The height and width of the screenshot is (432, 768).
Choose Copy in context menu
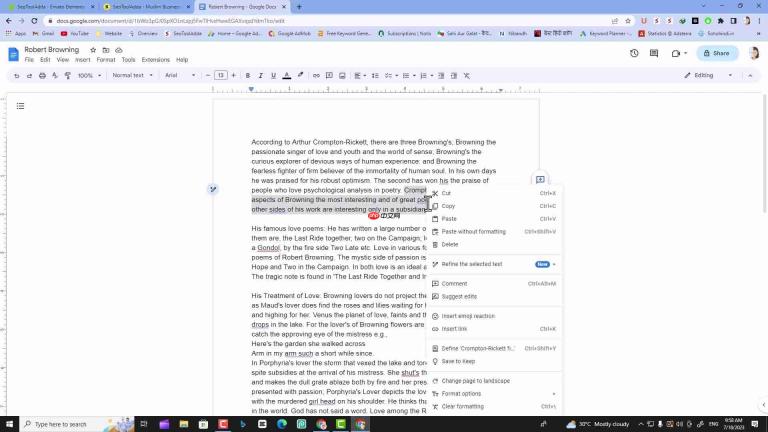[495, 206]
